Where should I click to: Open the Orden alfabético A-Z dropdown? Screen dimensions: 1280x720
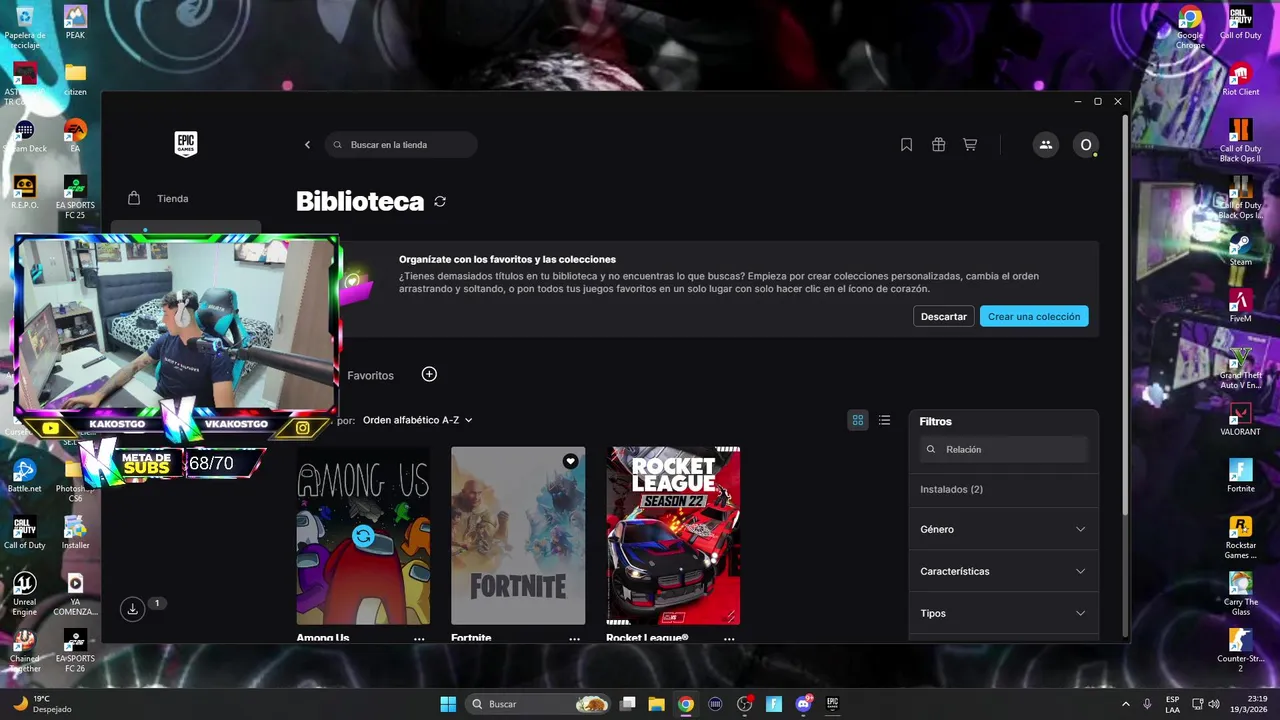coord(417,420)
